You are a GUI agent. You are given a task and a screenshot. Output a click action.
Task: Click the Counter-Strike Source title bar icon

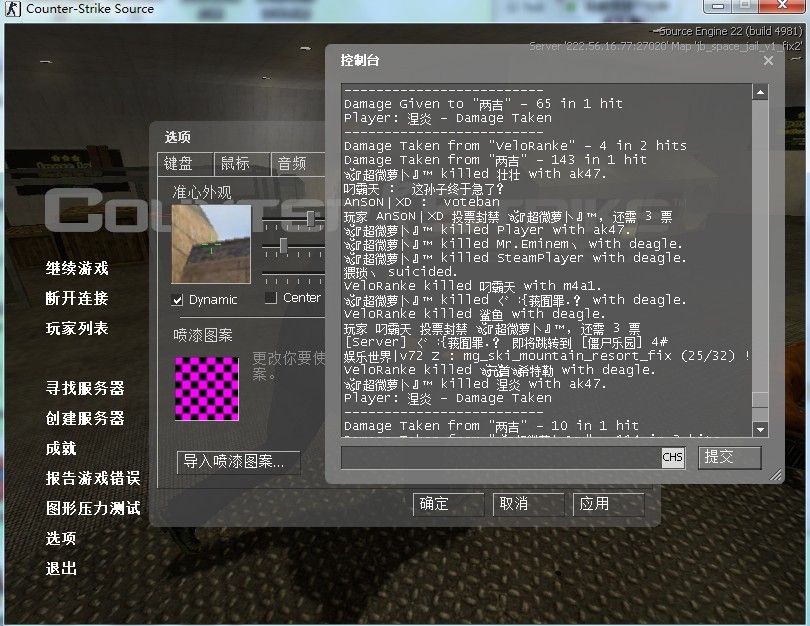coord(12,8)
